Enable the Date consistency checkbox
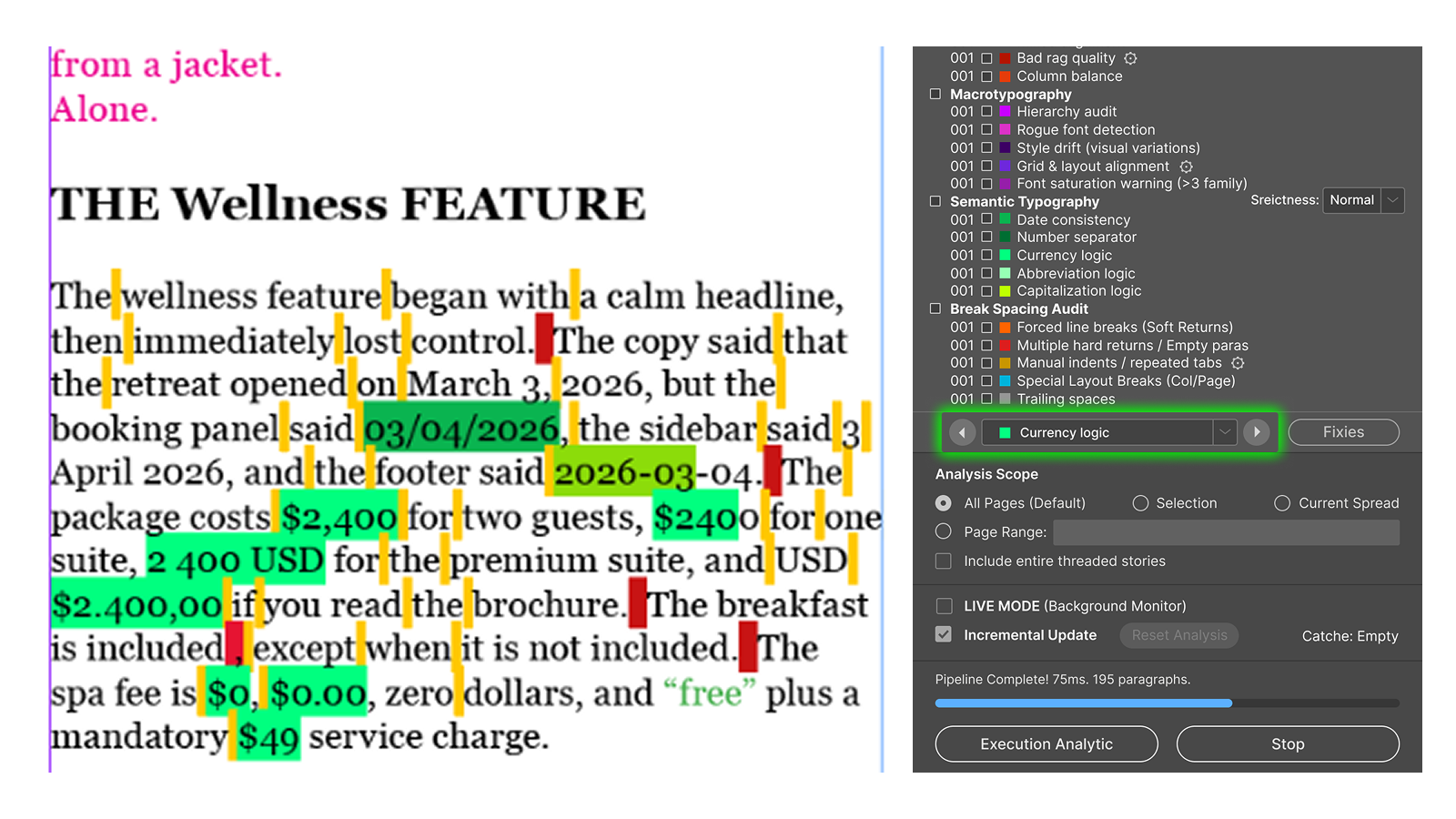This screenshot has width=1456, height=819. (986, 220)
